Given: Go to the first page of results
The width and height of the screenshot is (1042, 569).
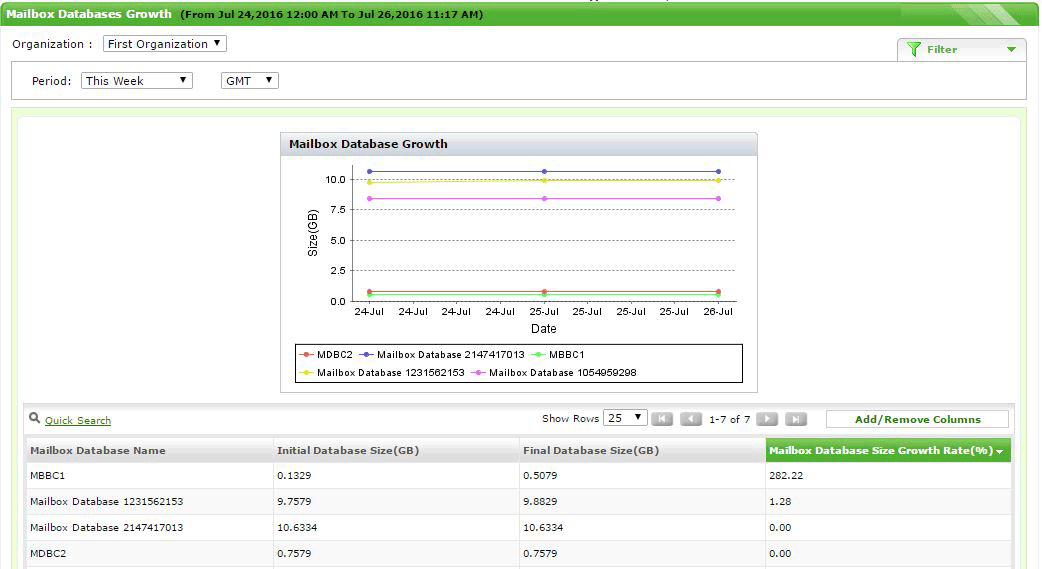Looking at the screenshot, I should point(662,419).
